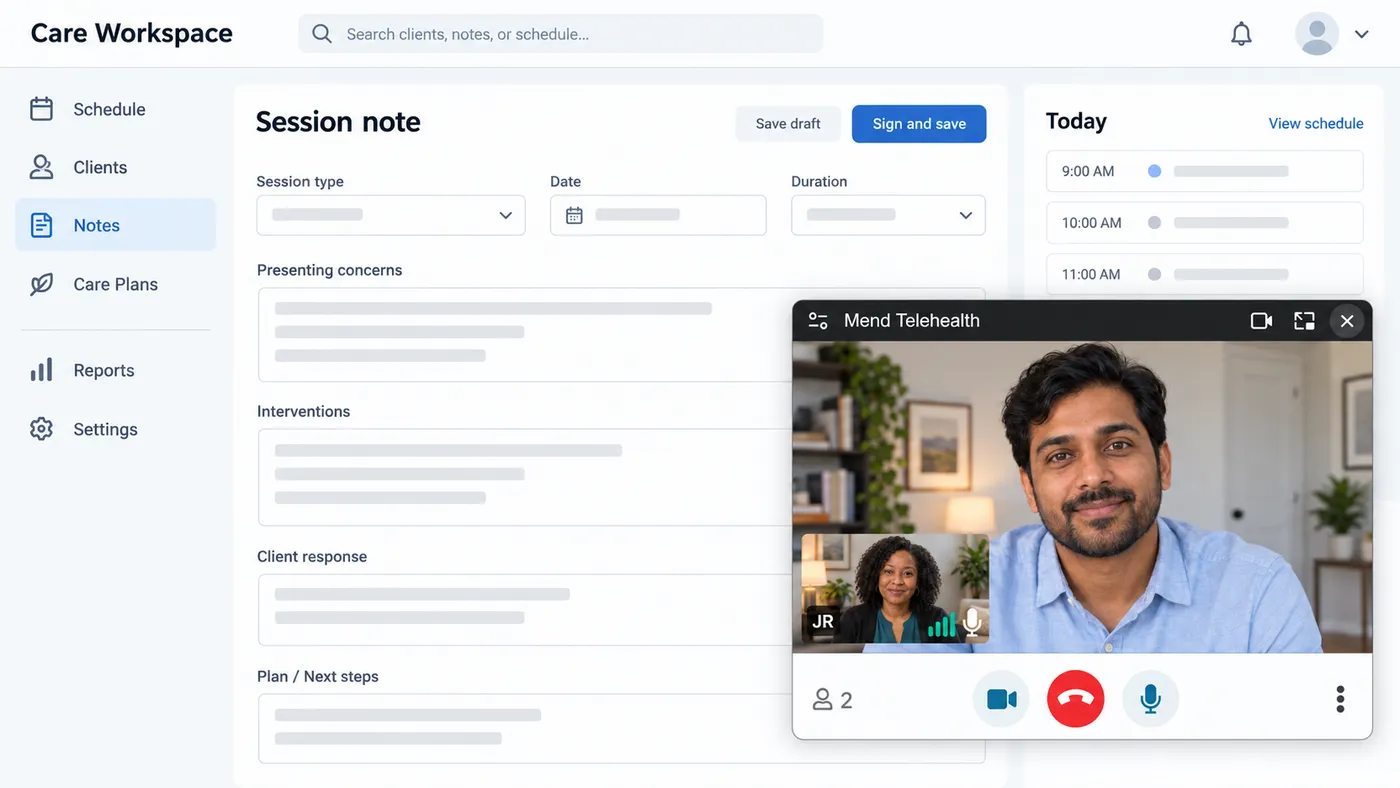Click the Care Workspace logo title
The width and height of the screenshot is (1400, 788).
(131, 33)
